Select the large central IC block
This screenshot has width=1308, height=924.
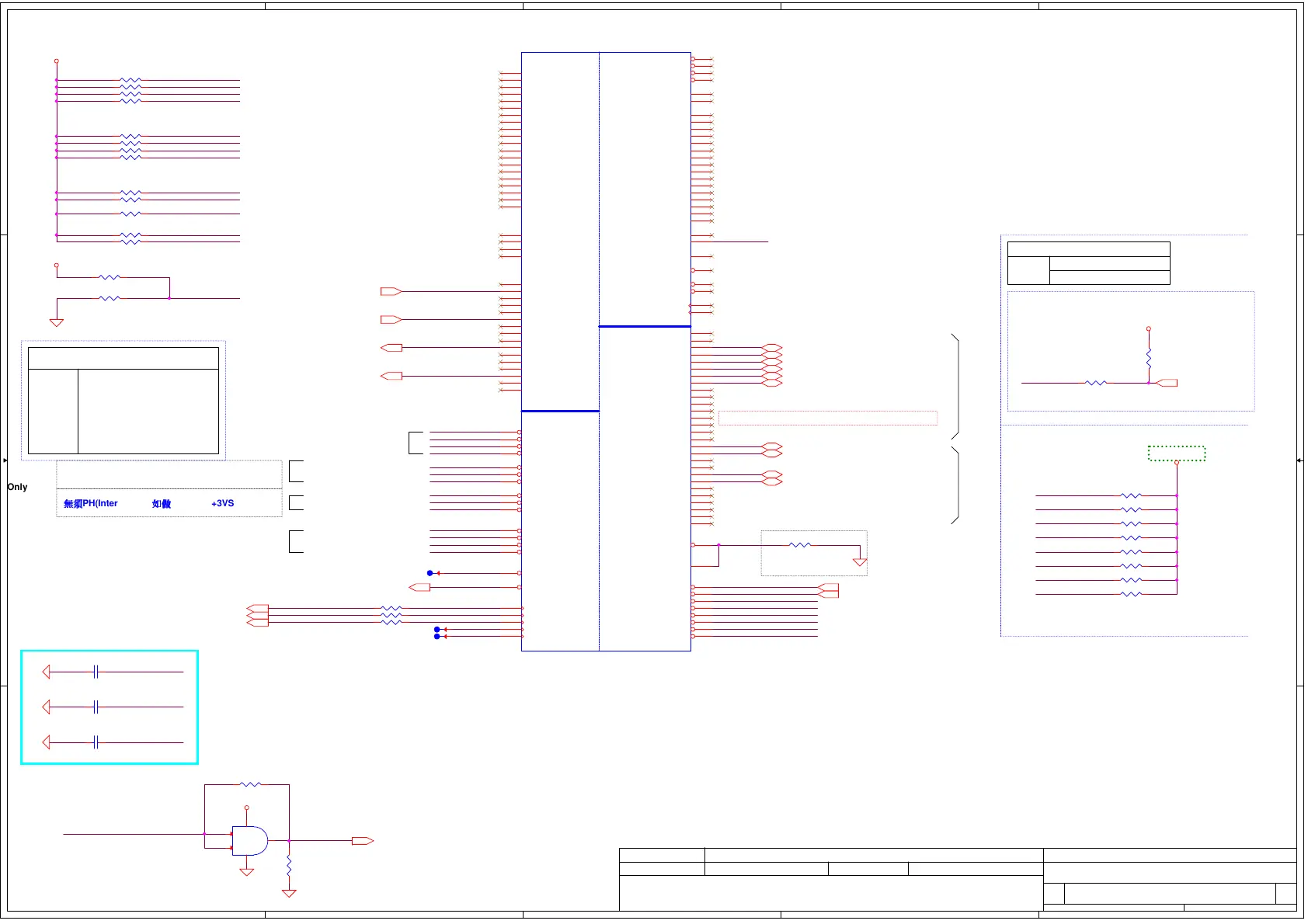[x=606, y=352]
